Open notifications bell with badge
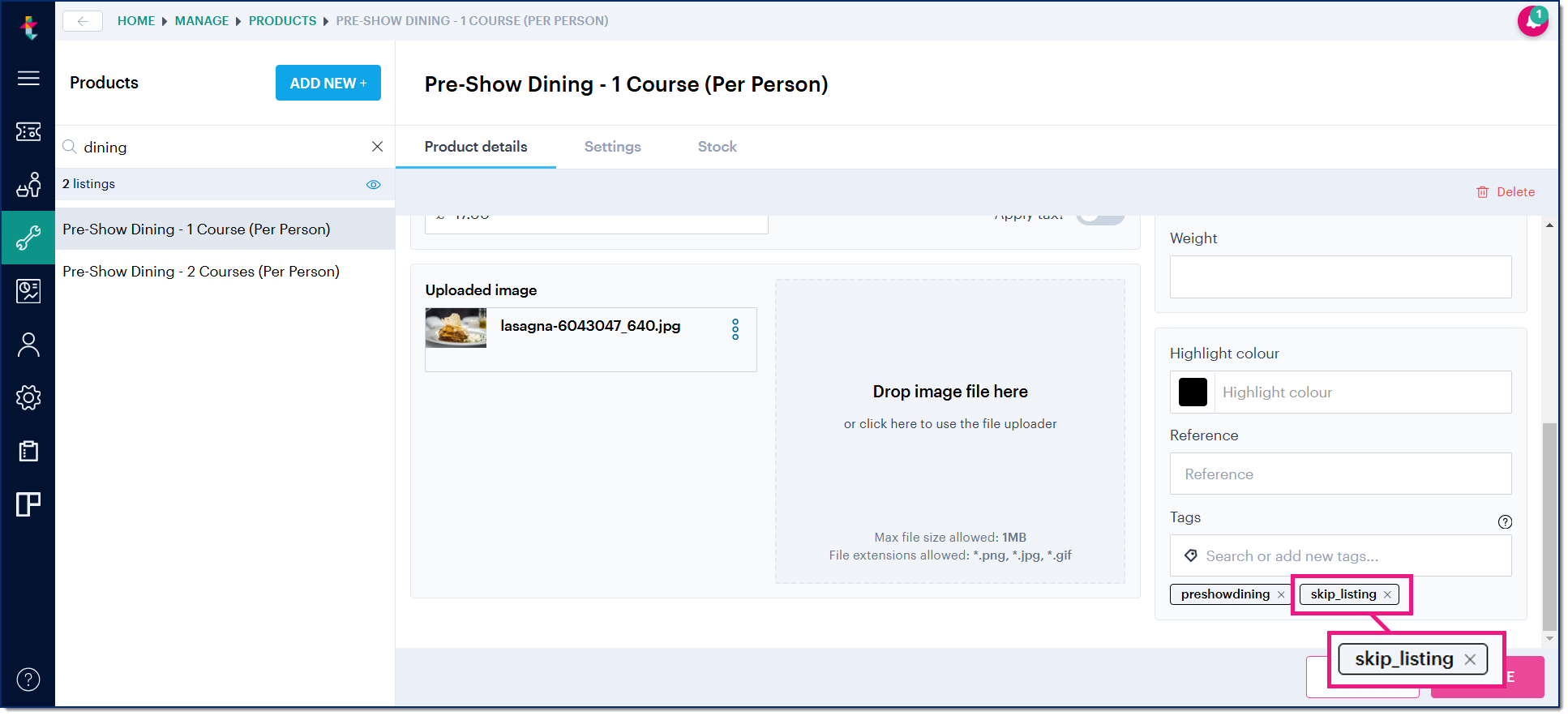1568x716 pixels. 1532,21
